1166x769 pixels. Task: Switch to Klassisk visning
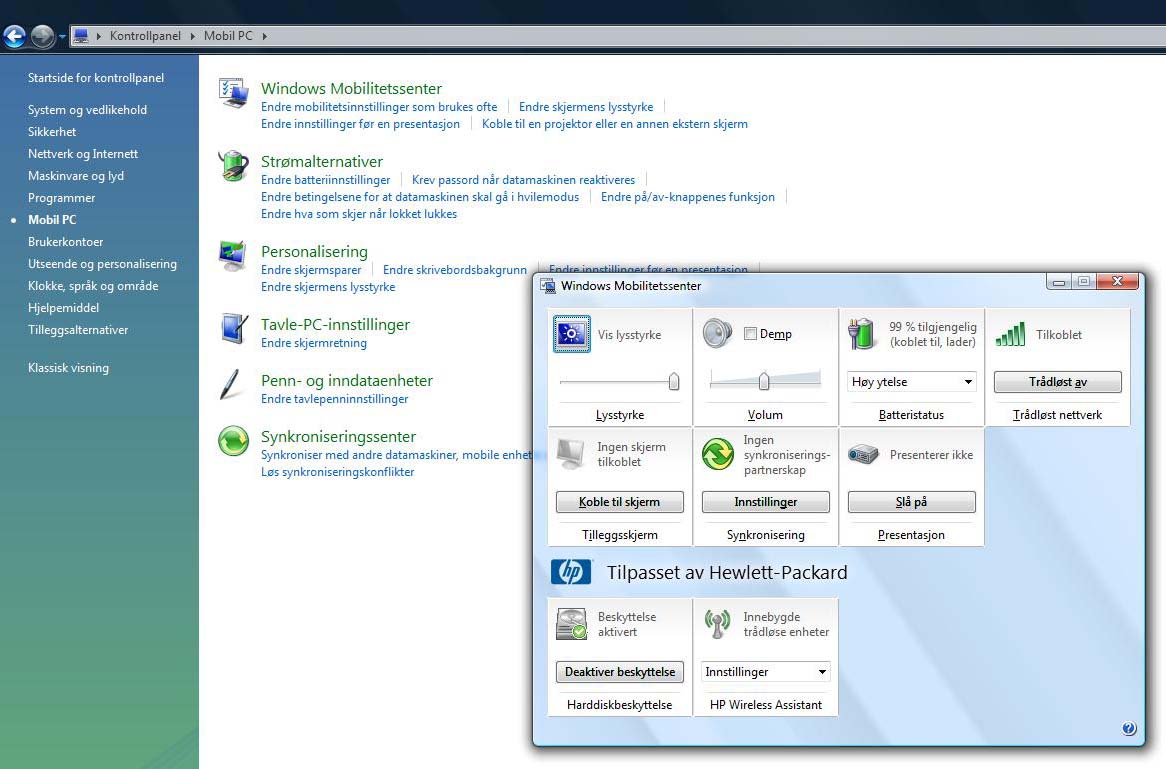pyautogui.click(x=68, y=367)
